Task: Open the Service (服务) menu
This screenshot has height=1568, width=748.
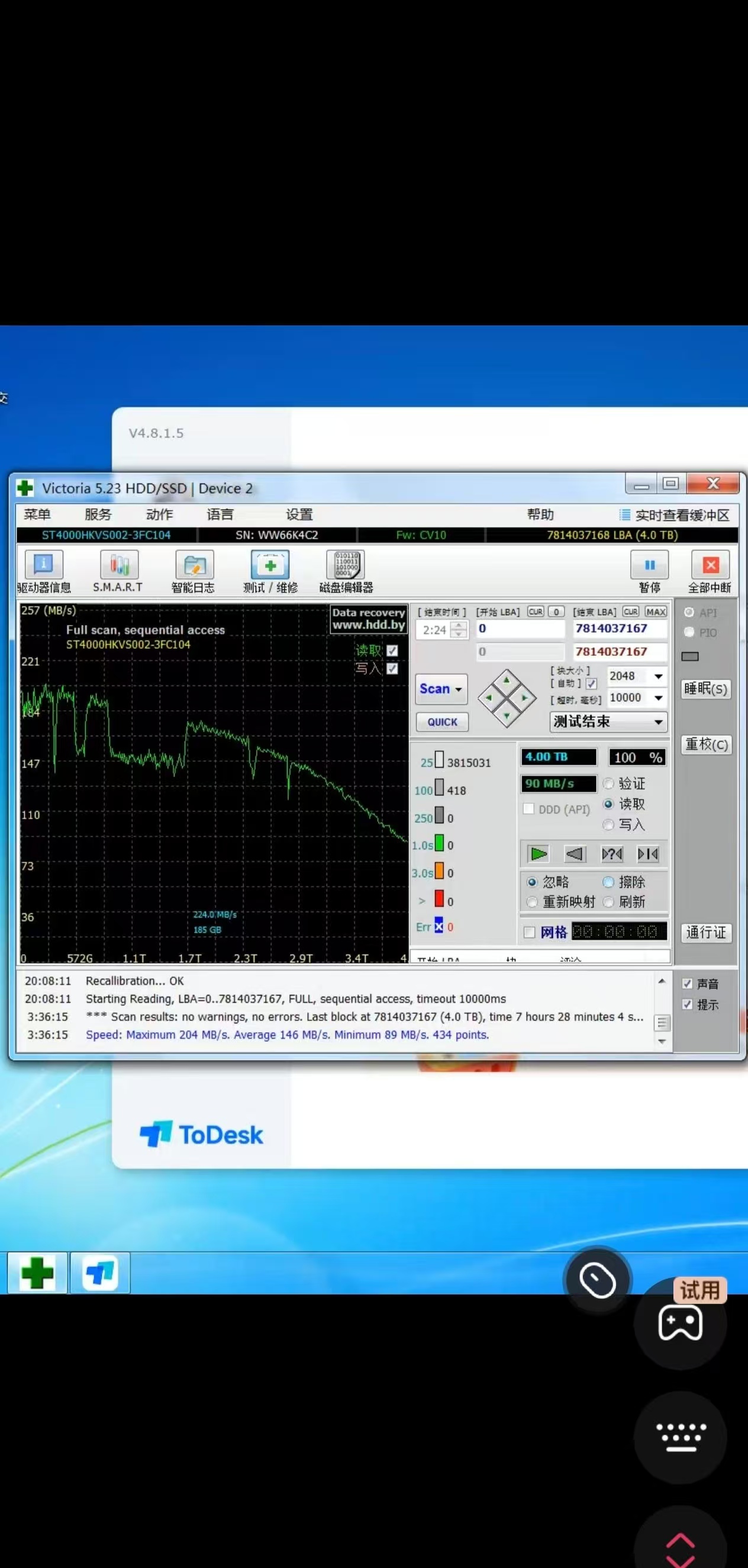Action: click(x=98, y=515)
